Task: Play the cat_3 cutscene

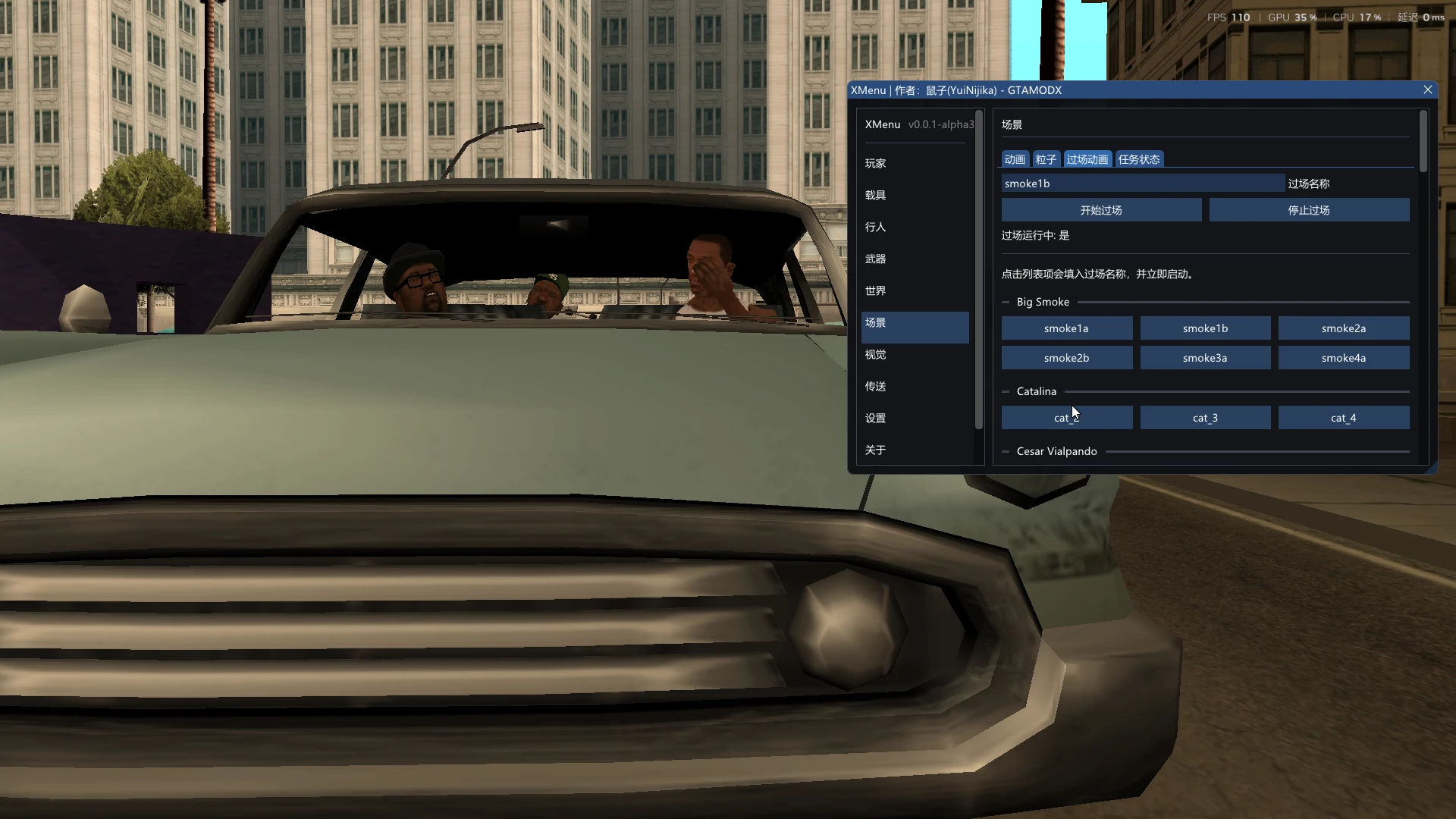Action: [1205, 418]
